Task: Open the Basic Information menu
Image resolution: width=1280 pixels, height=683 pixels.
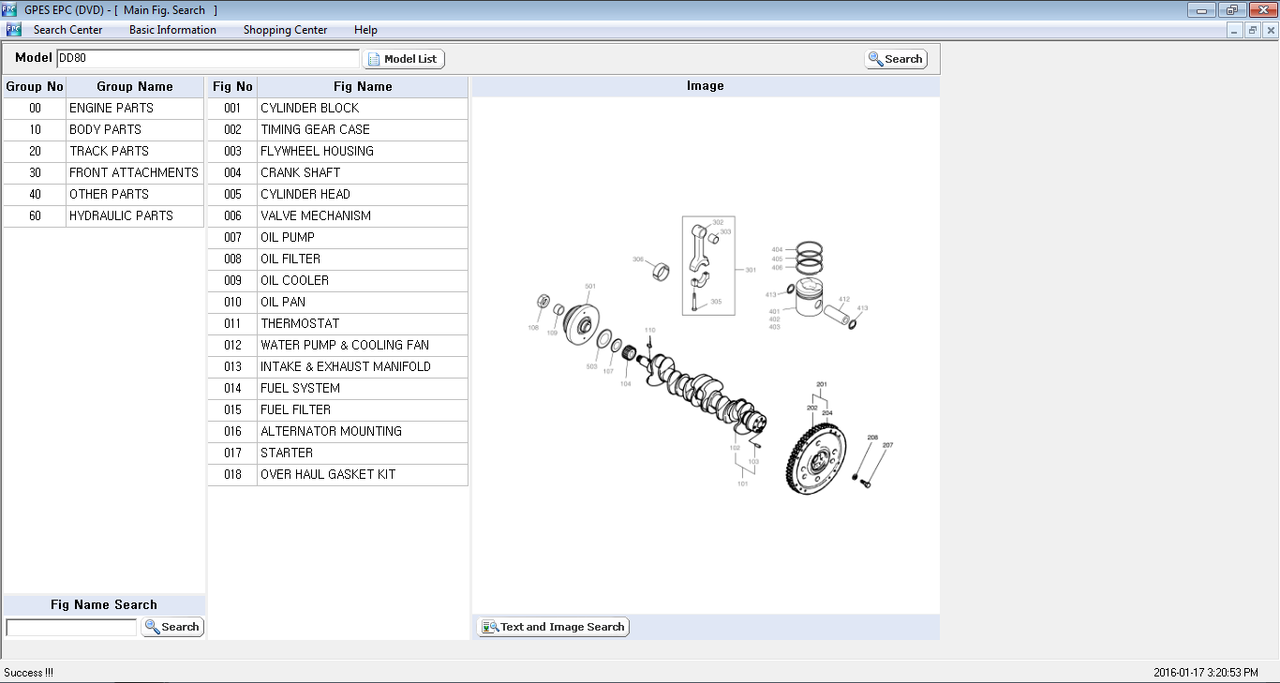Action: (x=173, y=30)
